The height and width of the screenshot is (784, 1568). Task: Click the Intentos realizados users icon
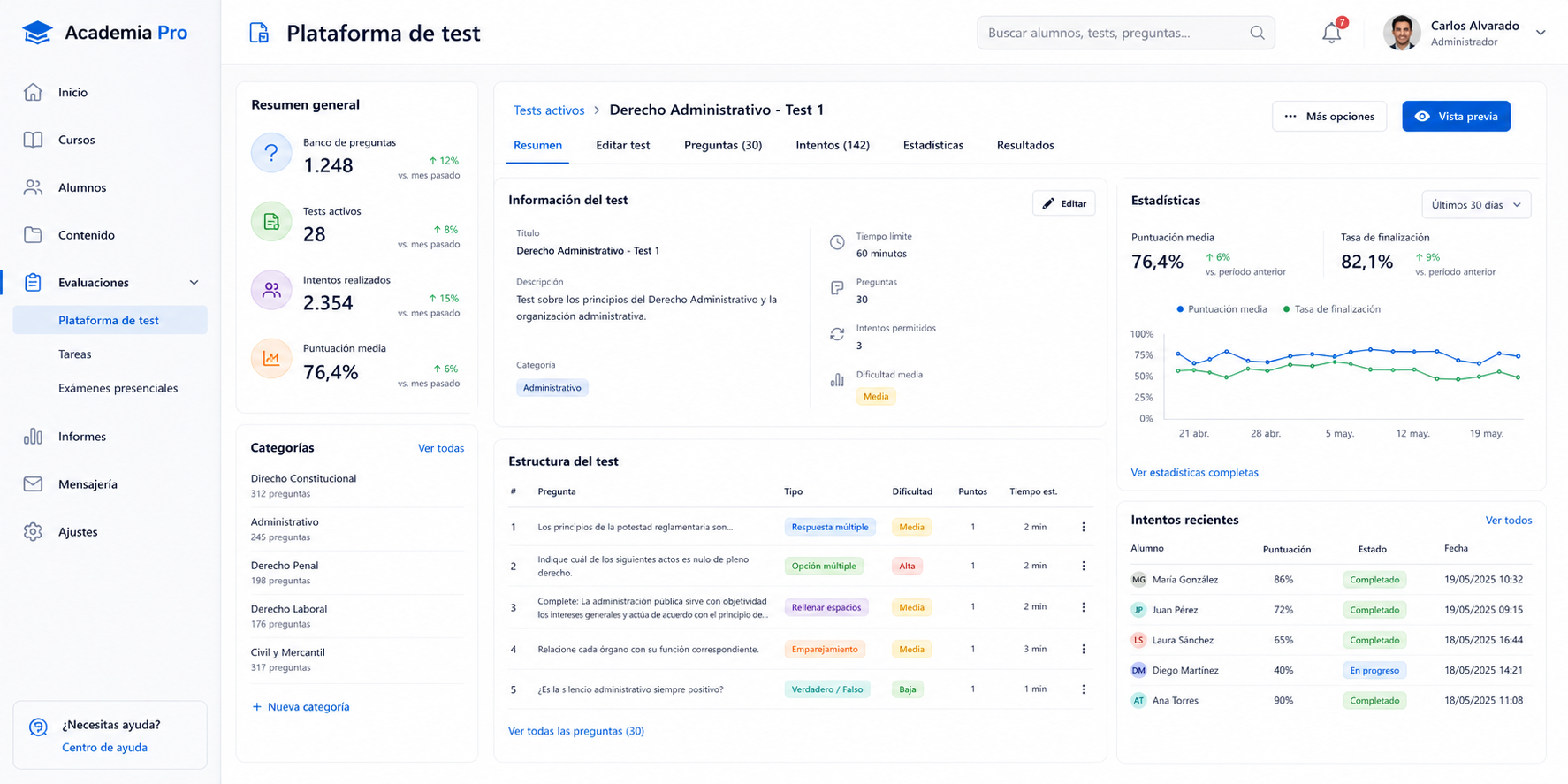pyautogui.click(x=271, y=290)
